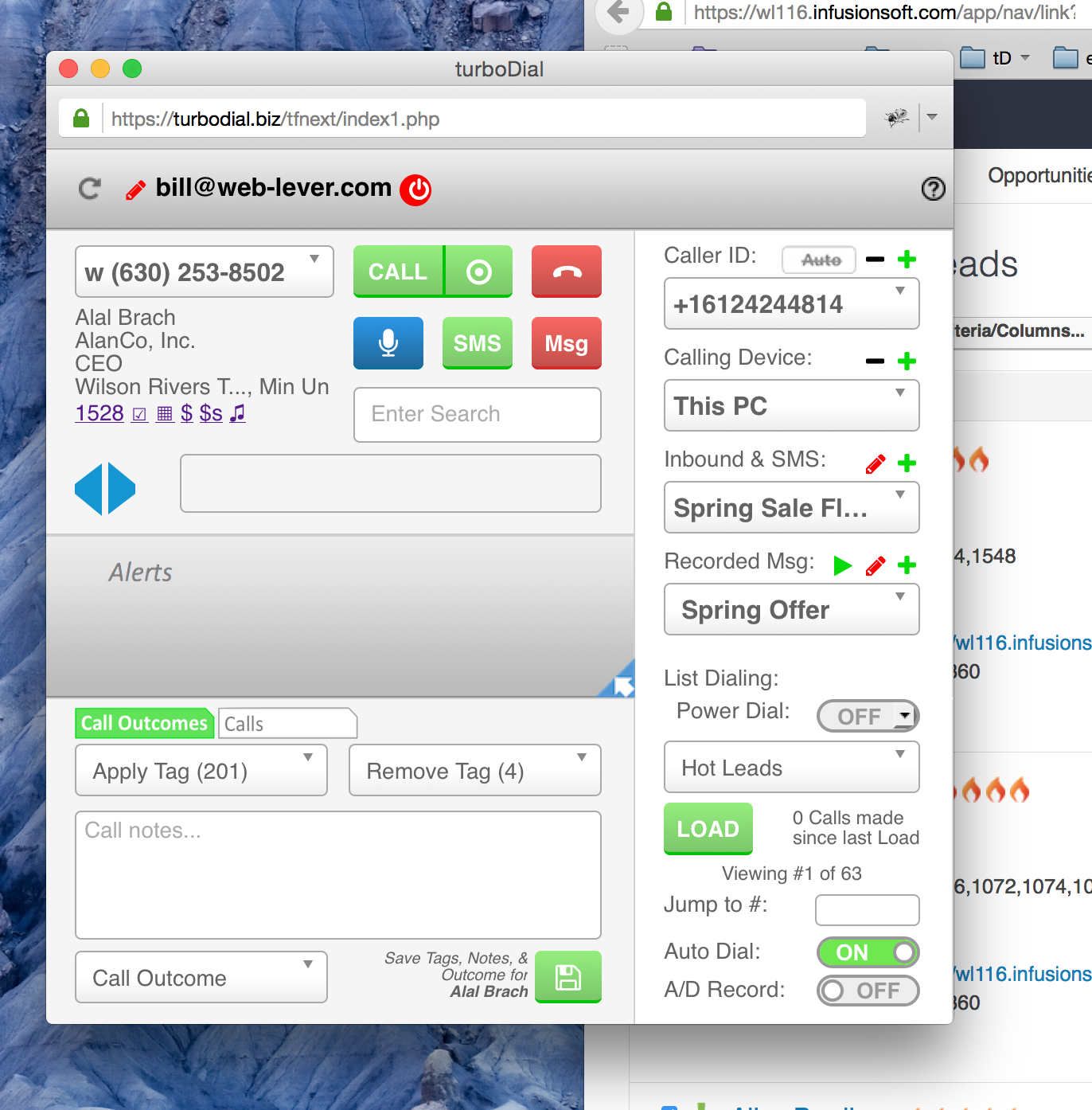Click the $s opportunities link
This screenshot has height=1110, width=1092.
[x=211, y=413]
